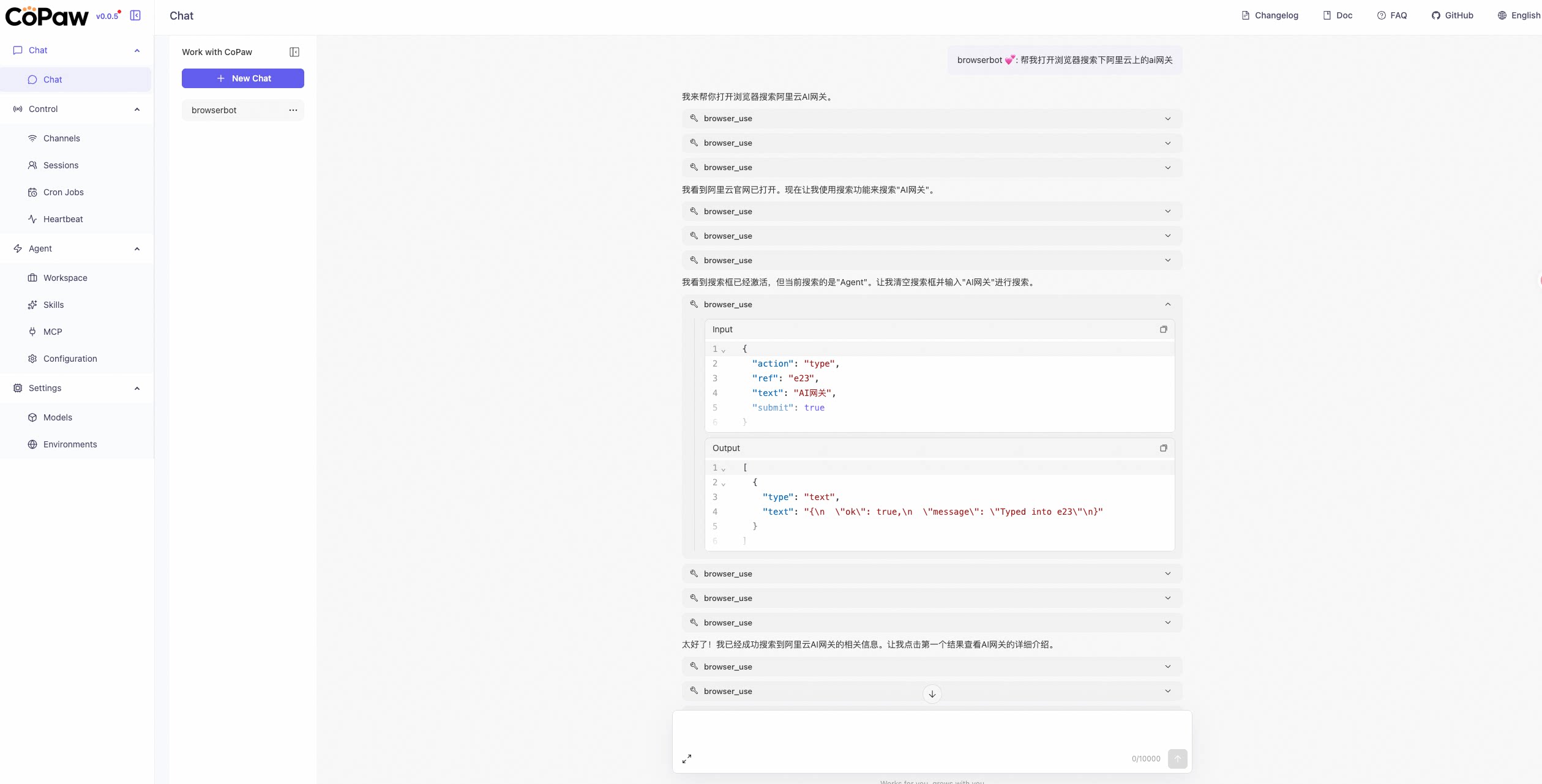Screen dimensions: 1542x784
Task: Focus the chat message input field
Action: [930, 731]
